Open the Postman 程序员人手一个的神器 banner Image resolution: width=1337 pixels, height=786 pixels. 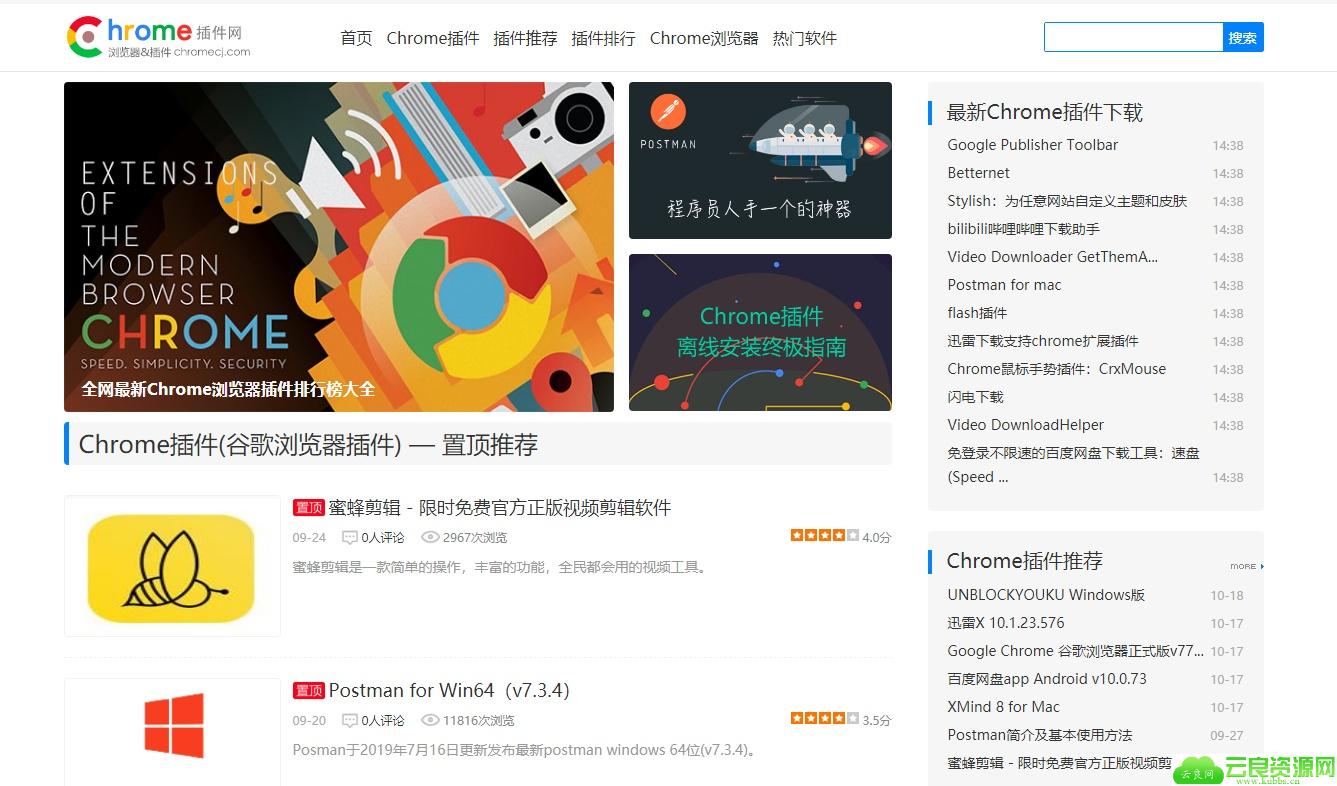point(760,160)
